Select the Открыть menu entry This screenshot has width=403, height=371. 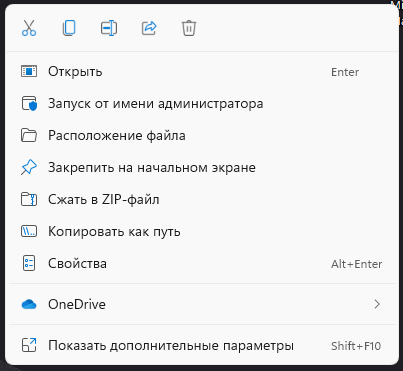tap(202, 72)
